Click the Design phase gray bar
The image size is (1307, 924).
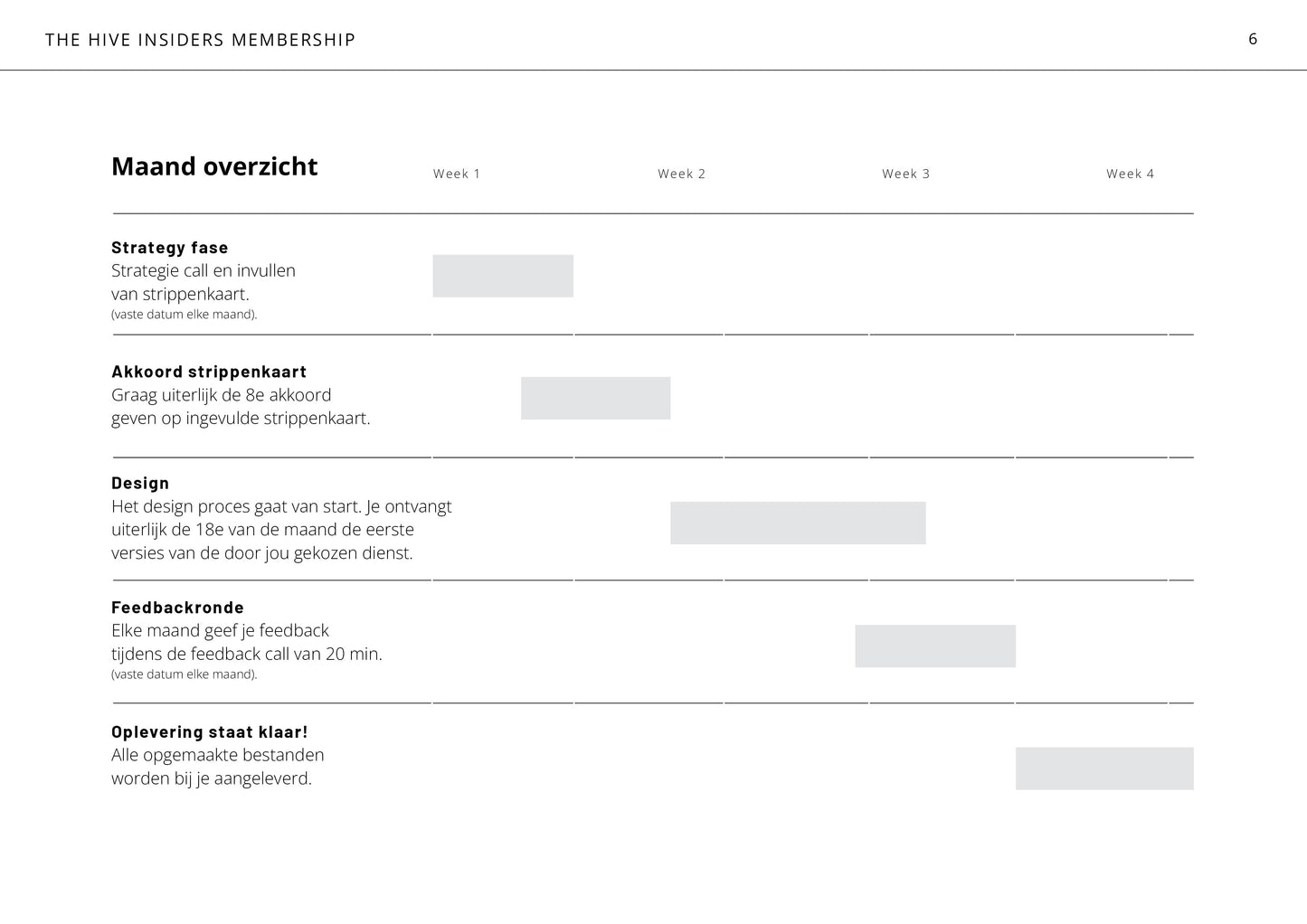[798, 523]
